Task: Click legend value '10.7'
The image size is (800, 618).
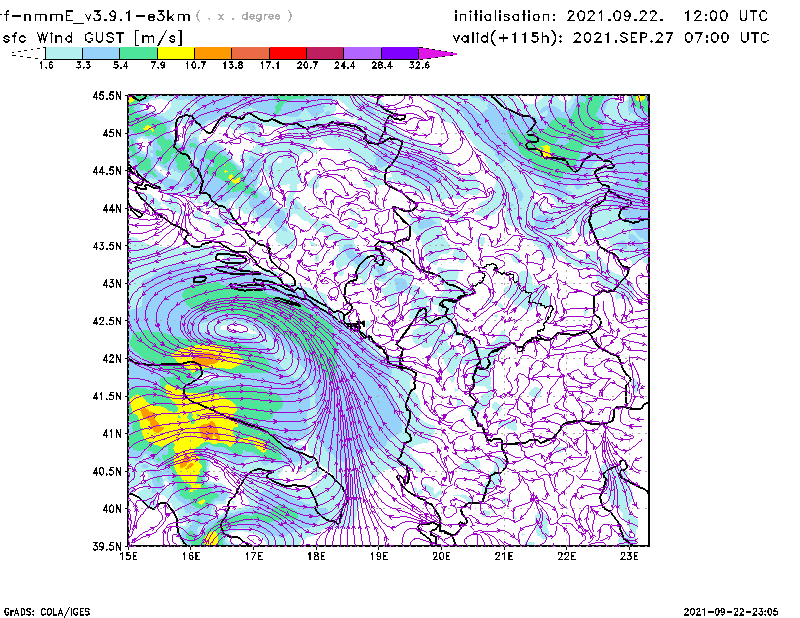Action: pyautogui.click(x=195, y=65)
